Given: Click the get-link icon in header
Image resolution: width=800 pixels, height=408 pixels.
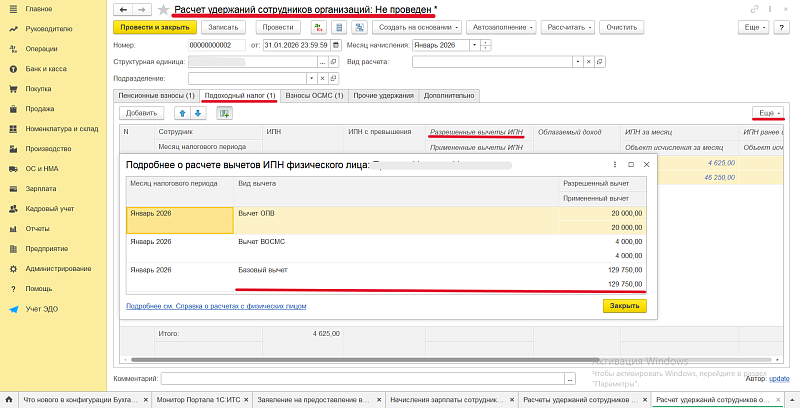Looking at the screenshot, I should pyautogui.click(x=752, y=9).
